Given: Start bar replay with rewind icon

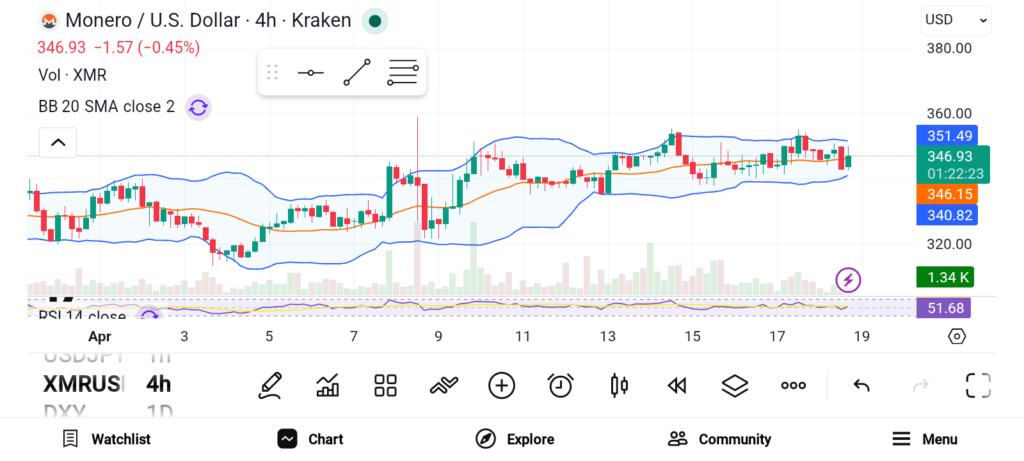Looking at the screenshot, I should pyautogui.click(x=677, y=385).
